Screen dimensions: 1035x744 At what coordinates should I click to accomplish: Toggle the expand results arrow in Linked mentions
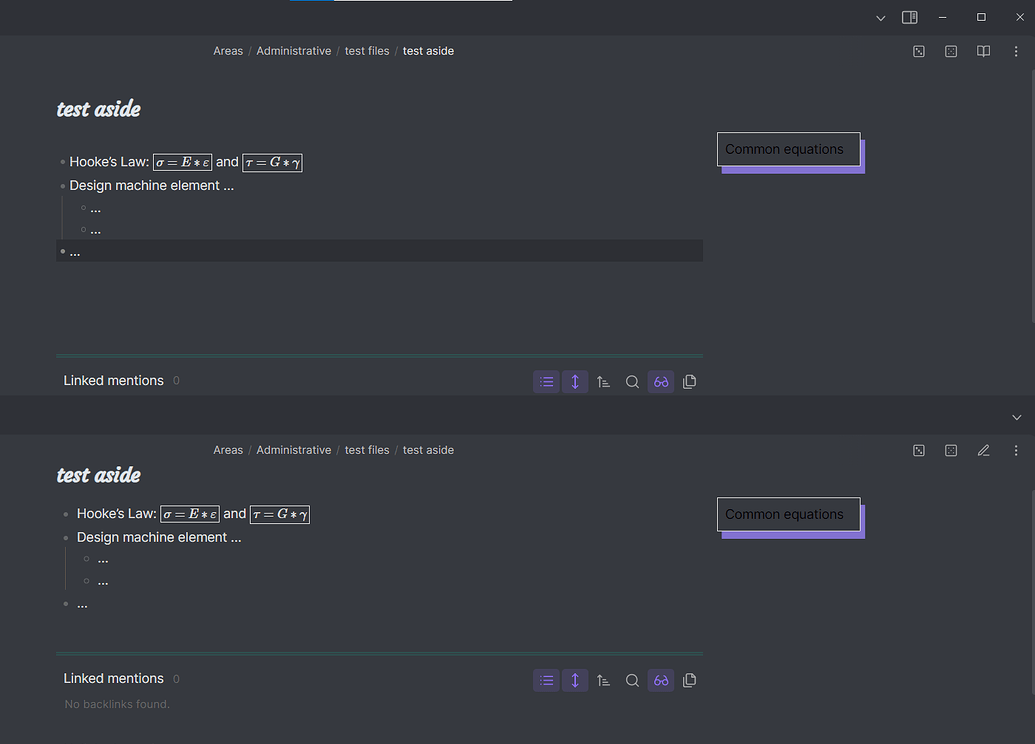574,381
